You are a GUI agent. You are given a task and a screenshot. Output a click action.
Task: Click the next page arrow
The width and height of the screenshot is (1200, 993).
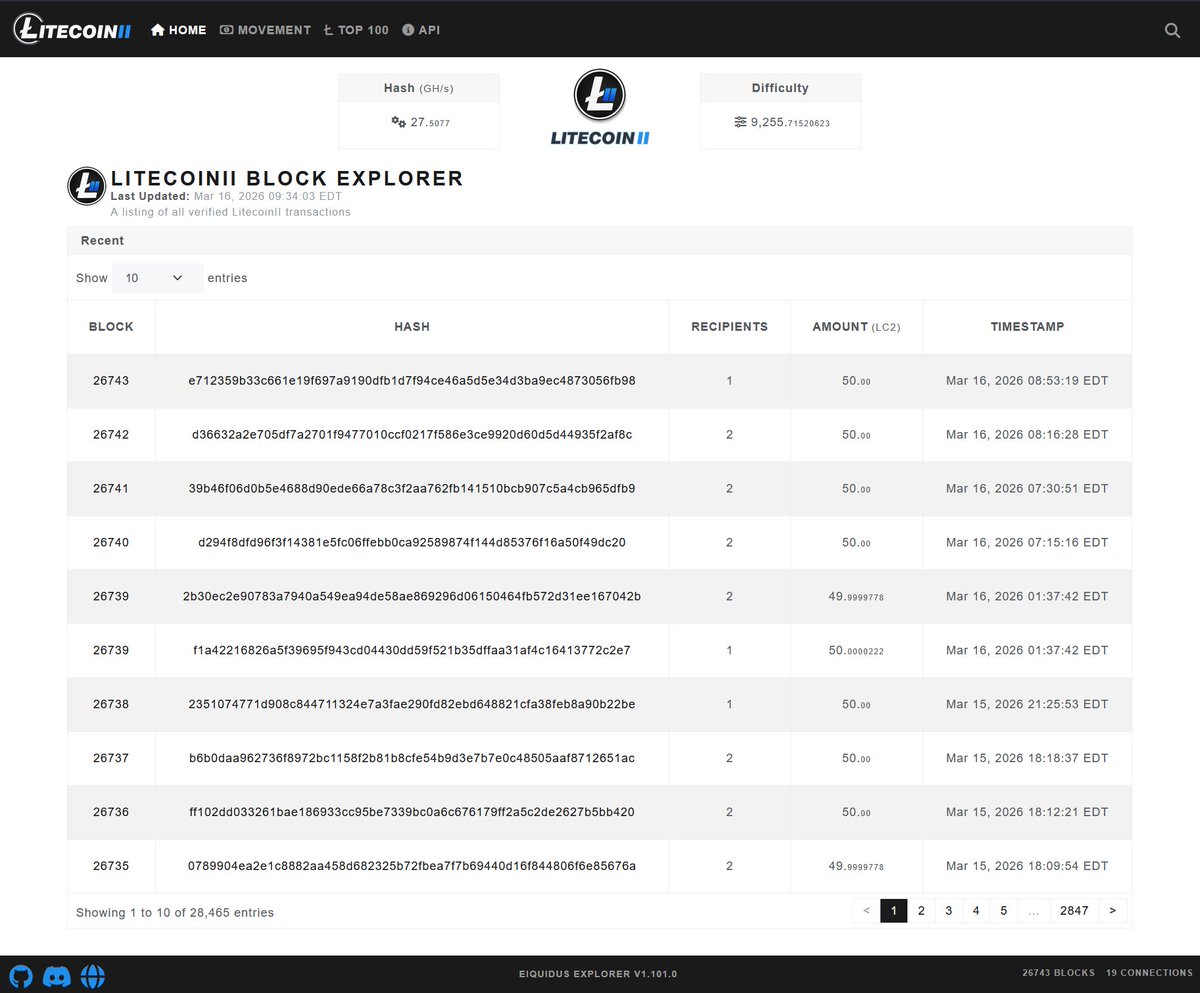pos(1112,911)
